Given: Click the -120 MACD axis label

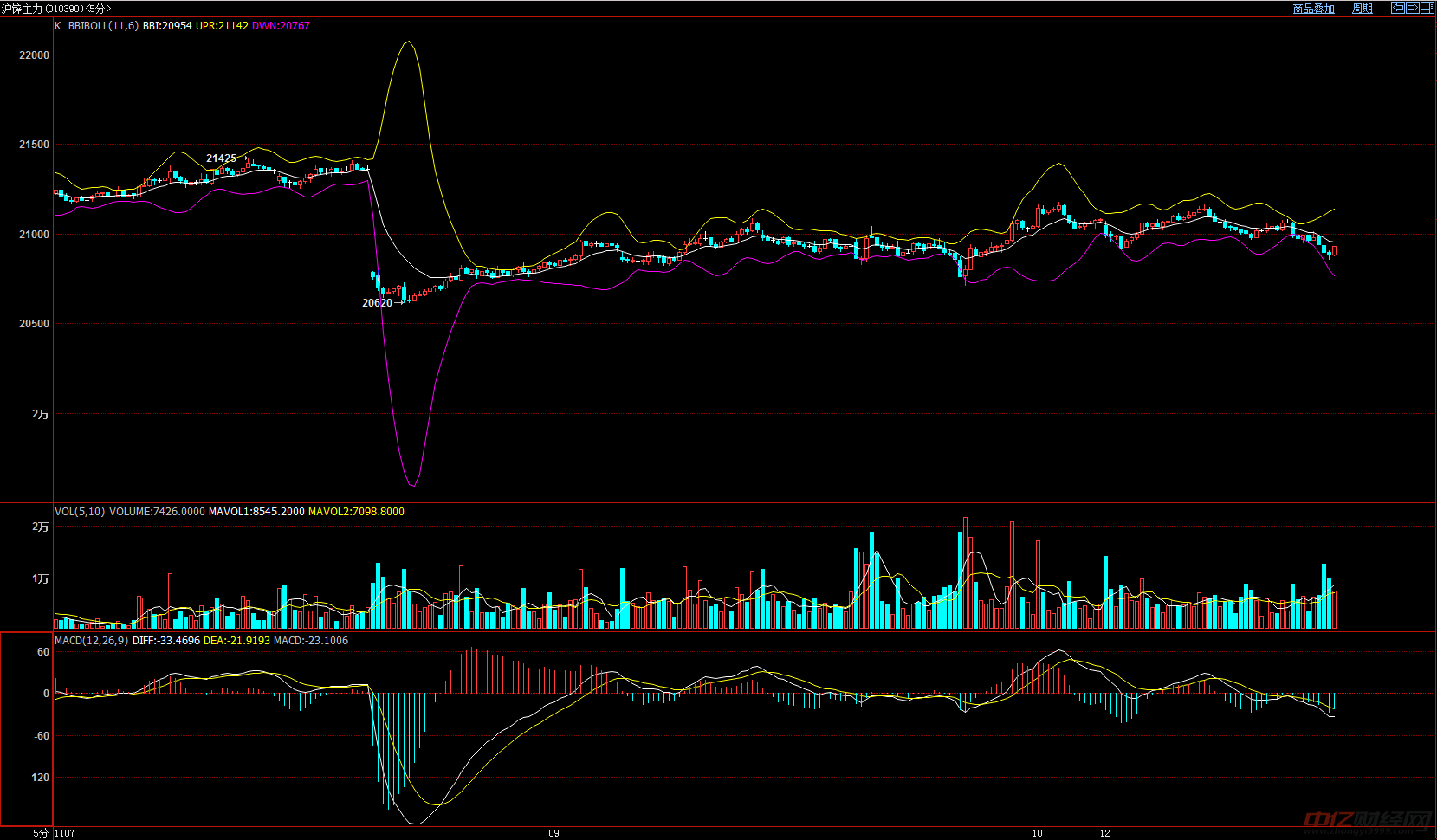Looking at the screenshot, I should pos(39,778).
